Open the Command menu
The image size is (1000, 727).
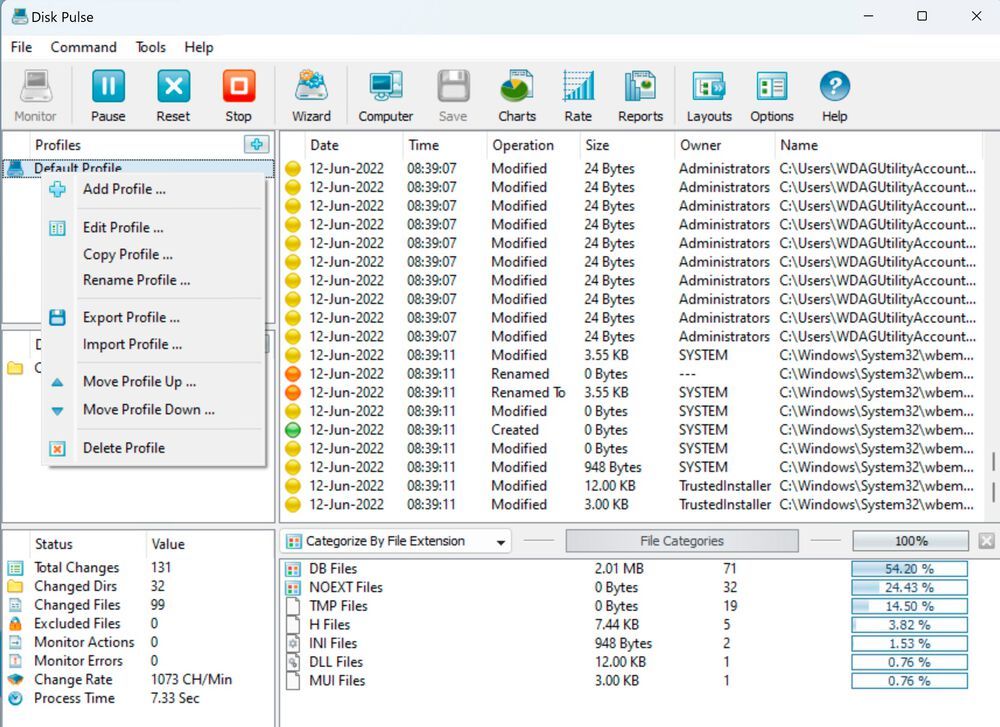point(83,47)
